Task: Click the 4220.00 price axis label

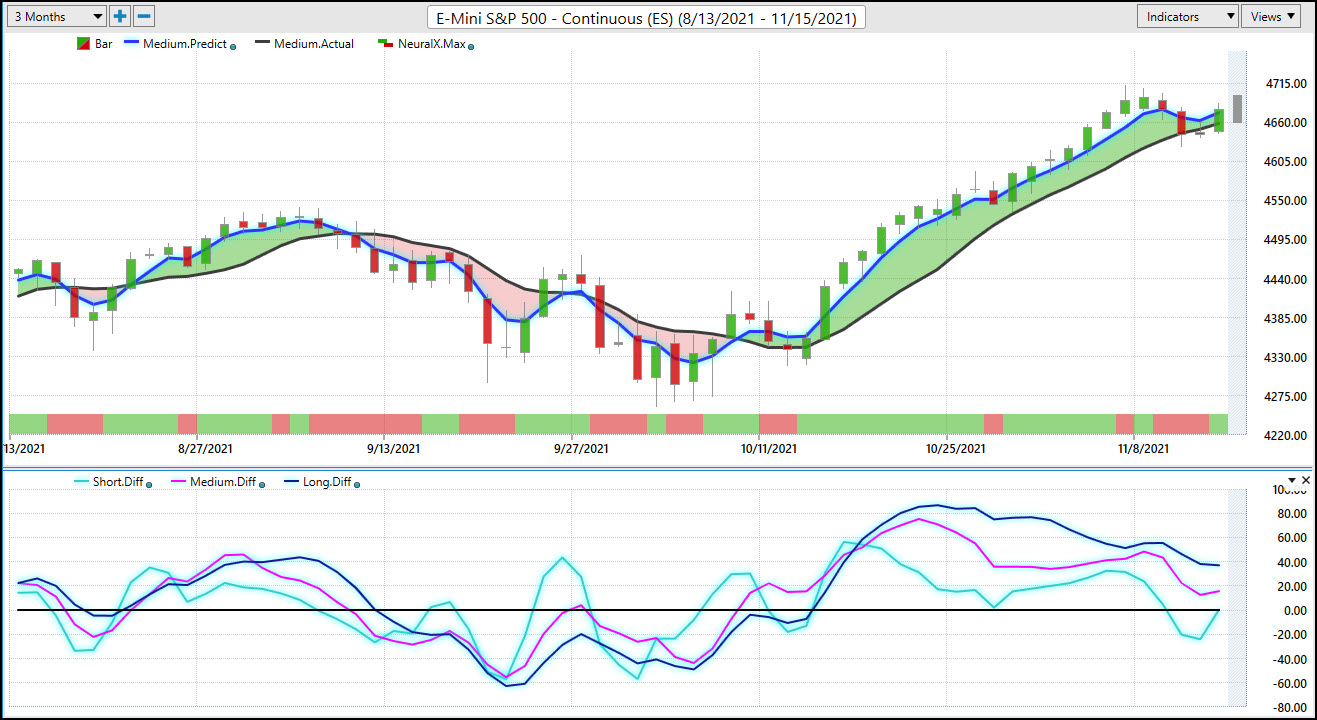Action: click(x=1286, y=436)
